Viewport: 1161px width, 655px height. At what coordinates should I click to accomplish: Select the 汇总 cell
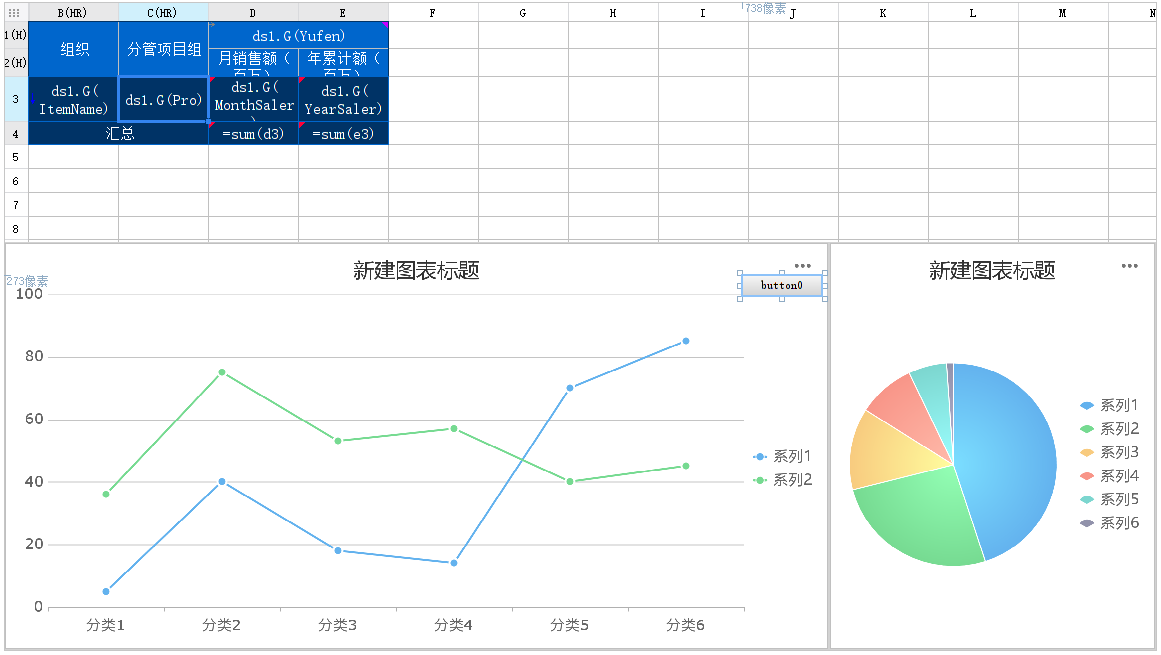point(118,133)
